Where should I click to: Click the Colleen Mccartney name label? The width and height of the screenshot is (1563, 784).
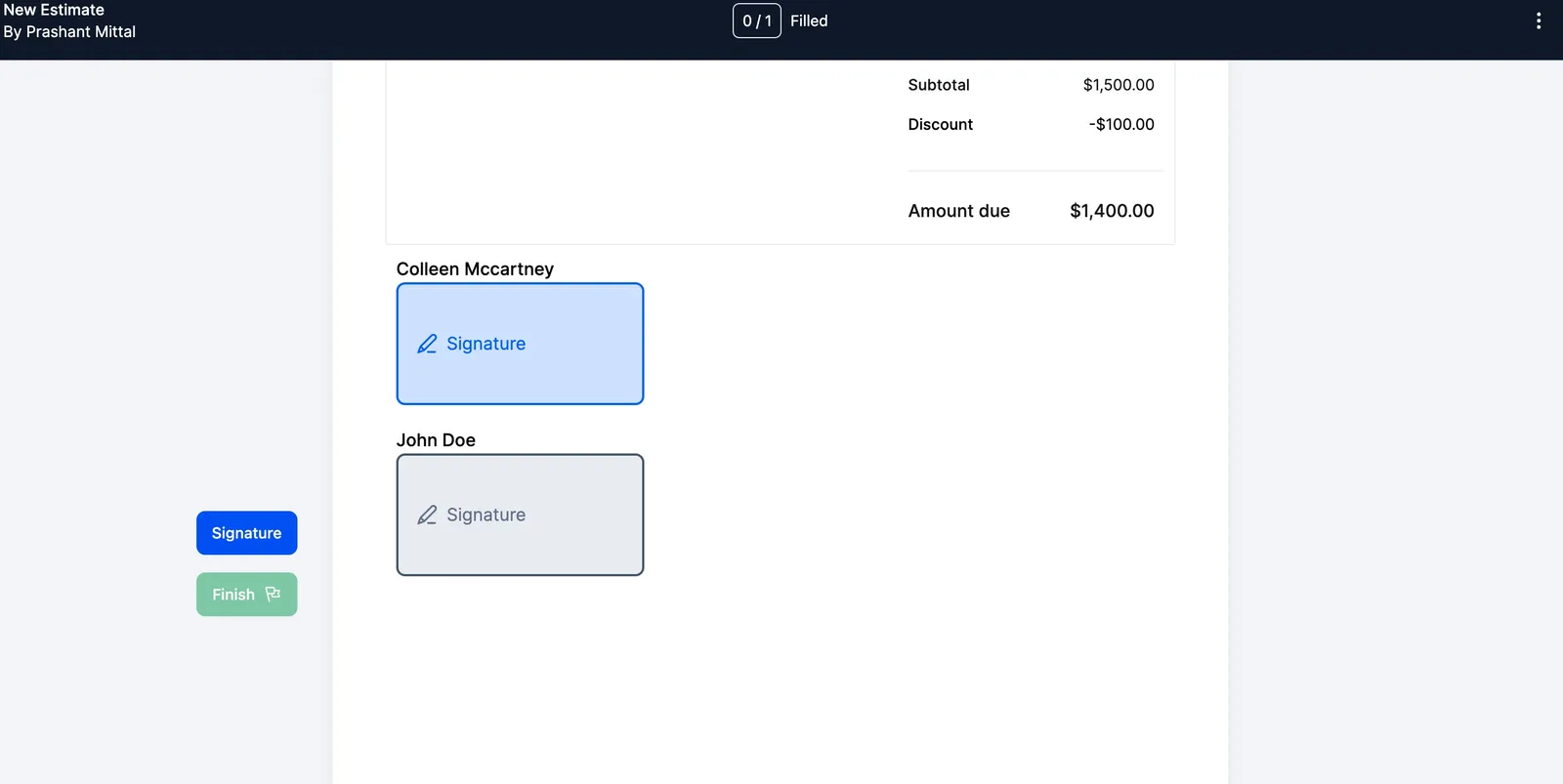(475, 268)
